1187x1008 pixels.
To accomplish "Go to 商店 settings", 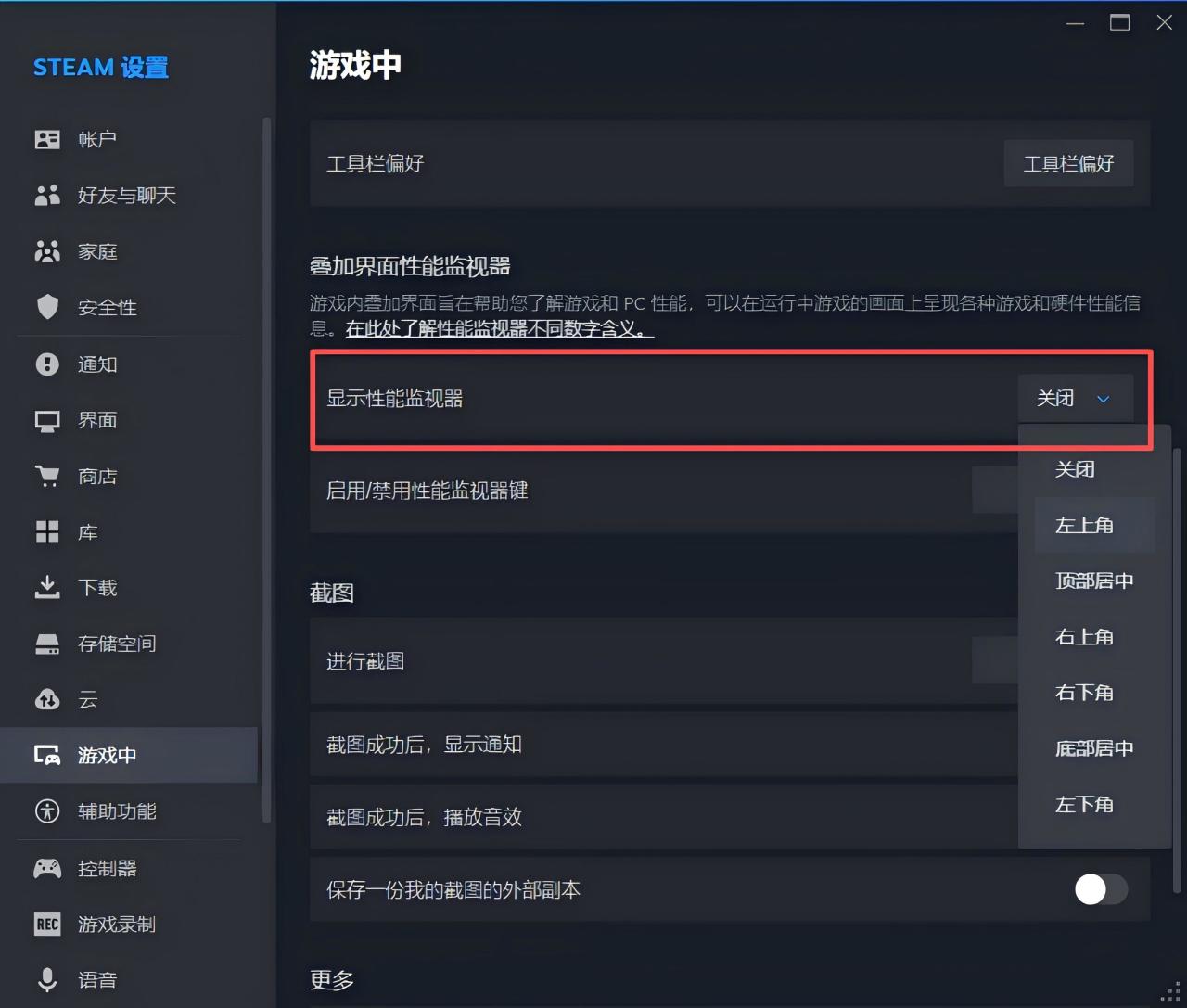I will (130, 477).
